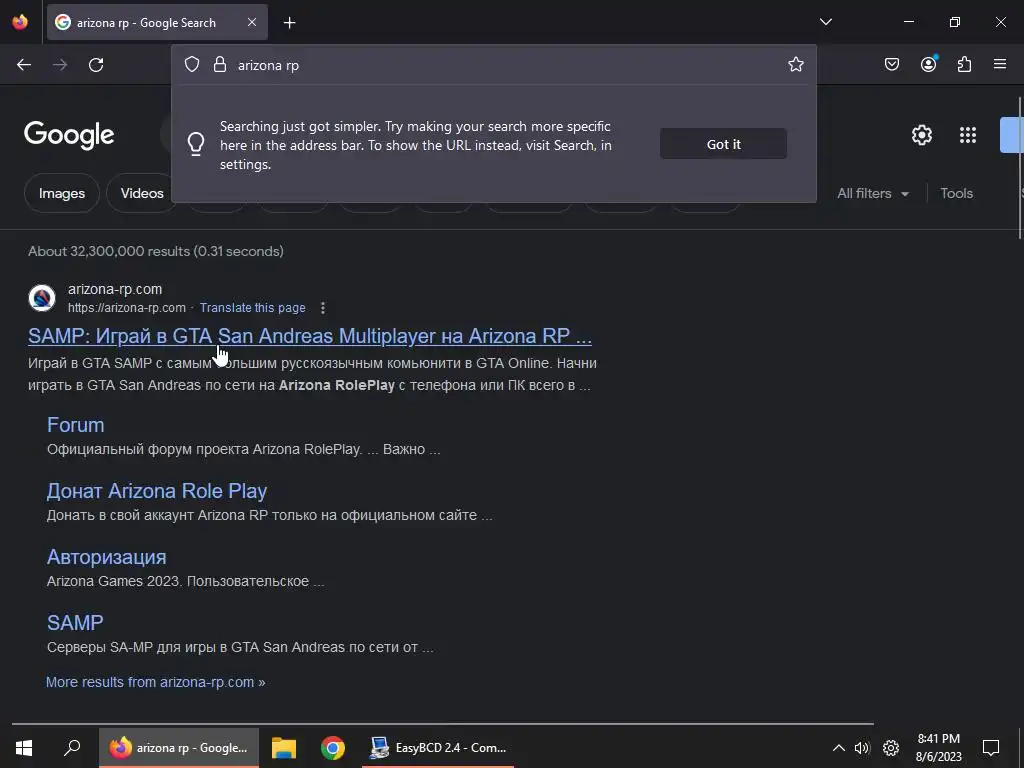
Task: Reload the page with the refresh icon
Action: (x=96, y=65)
